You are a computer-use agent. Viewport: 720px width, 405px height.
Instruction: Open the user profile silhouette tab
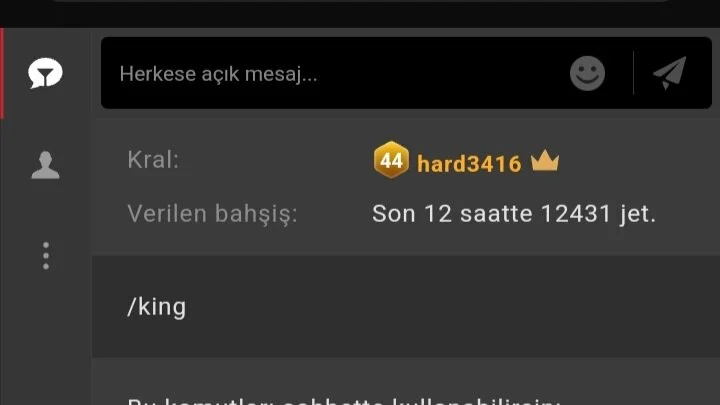tap(45, 165)
